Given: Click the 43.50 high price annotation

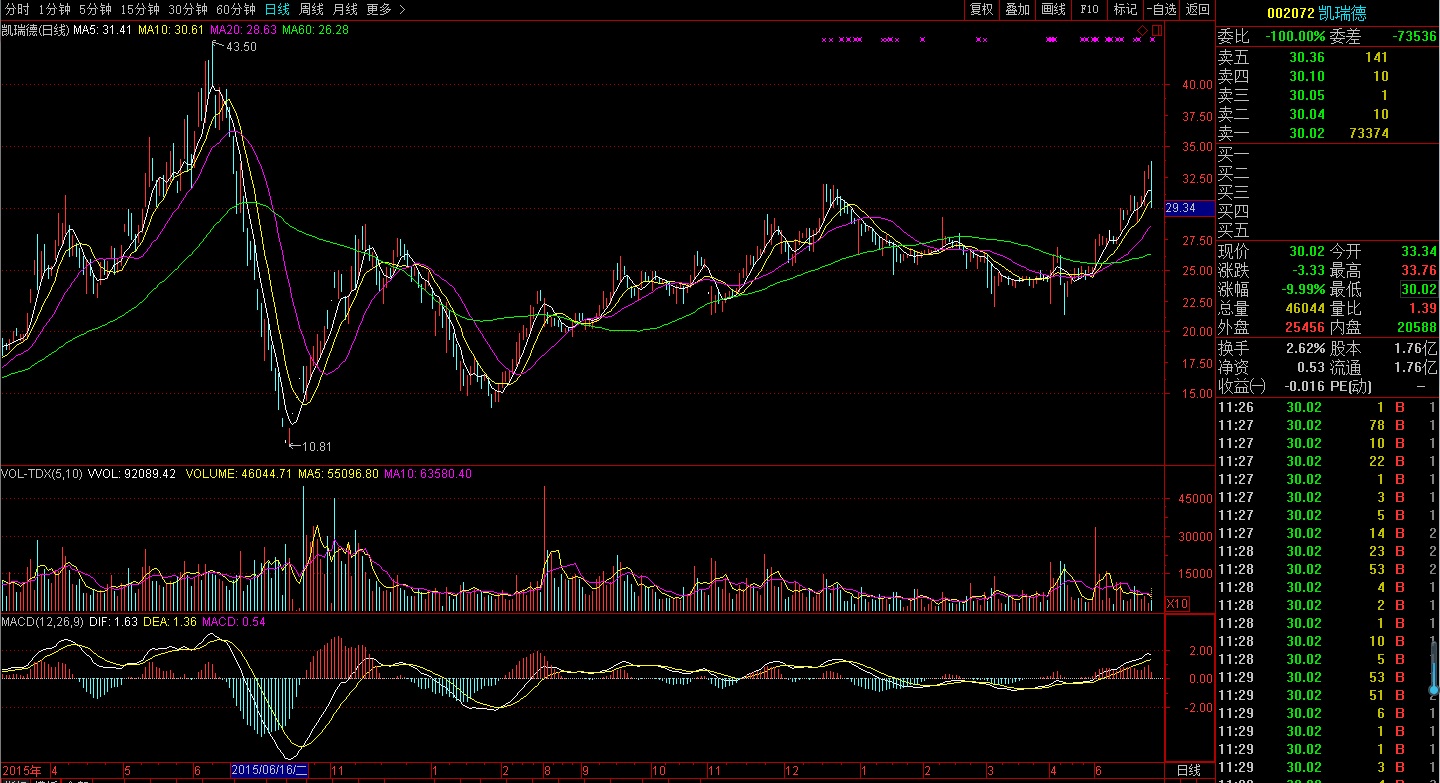Looking at the screenshot, I should click(242, 47).
